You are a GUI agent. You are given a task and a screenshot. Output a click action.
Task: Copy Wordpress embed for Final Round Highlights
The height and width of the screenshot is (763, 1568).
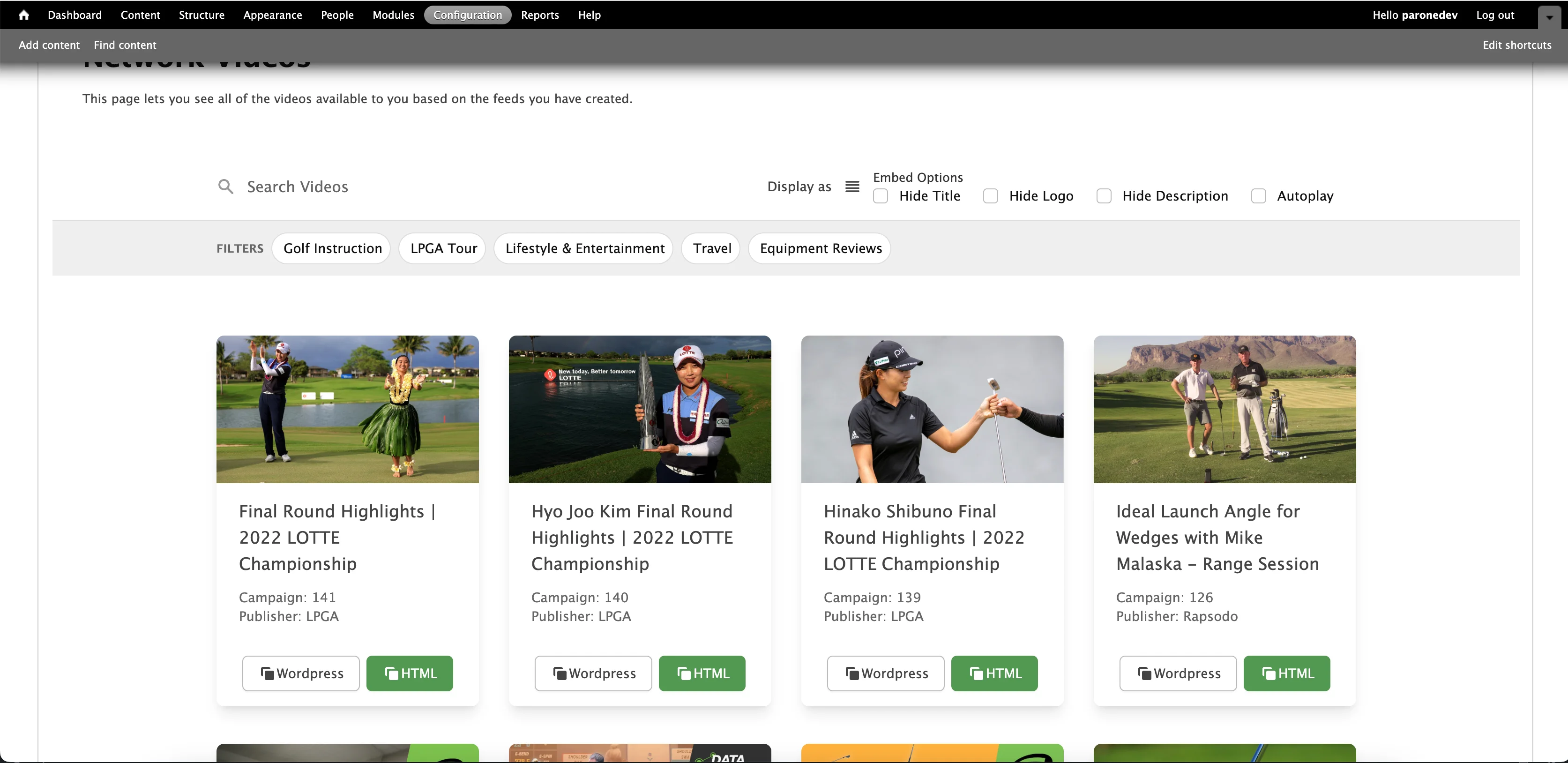click(x=301, y=673)
